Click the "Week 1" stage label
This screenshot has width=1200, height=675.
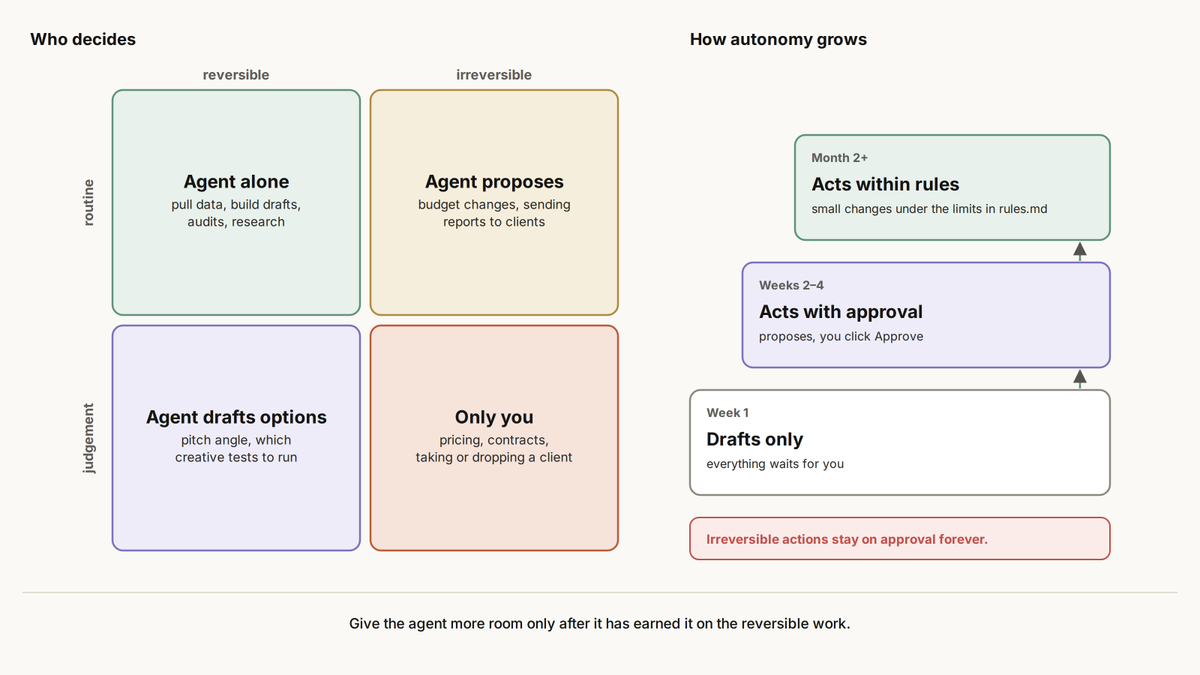(x=727, y=413)
